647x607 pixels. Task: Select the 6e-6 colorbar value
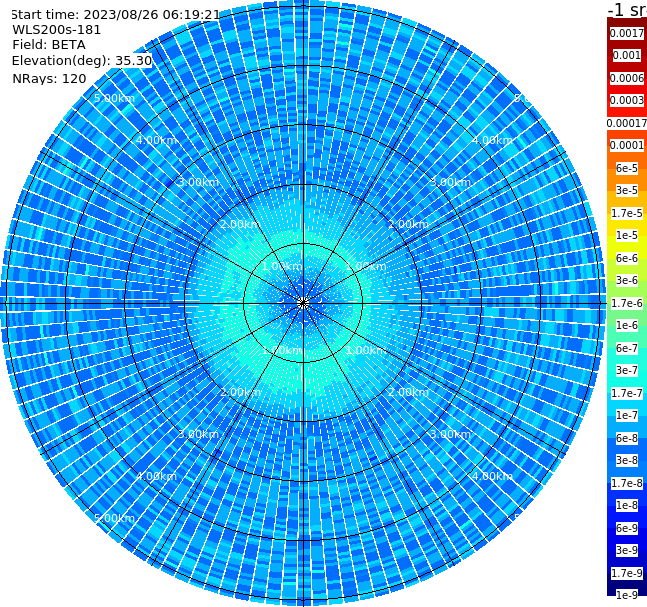(627, 258)
